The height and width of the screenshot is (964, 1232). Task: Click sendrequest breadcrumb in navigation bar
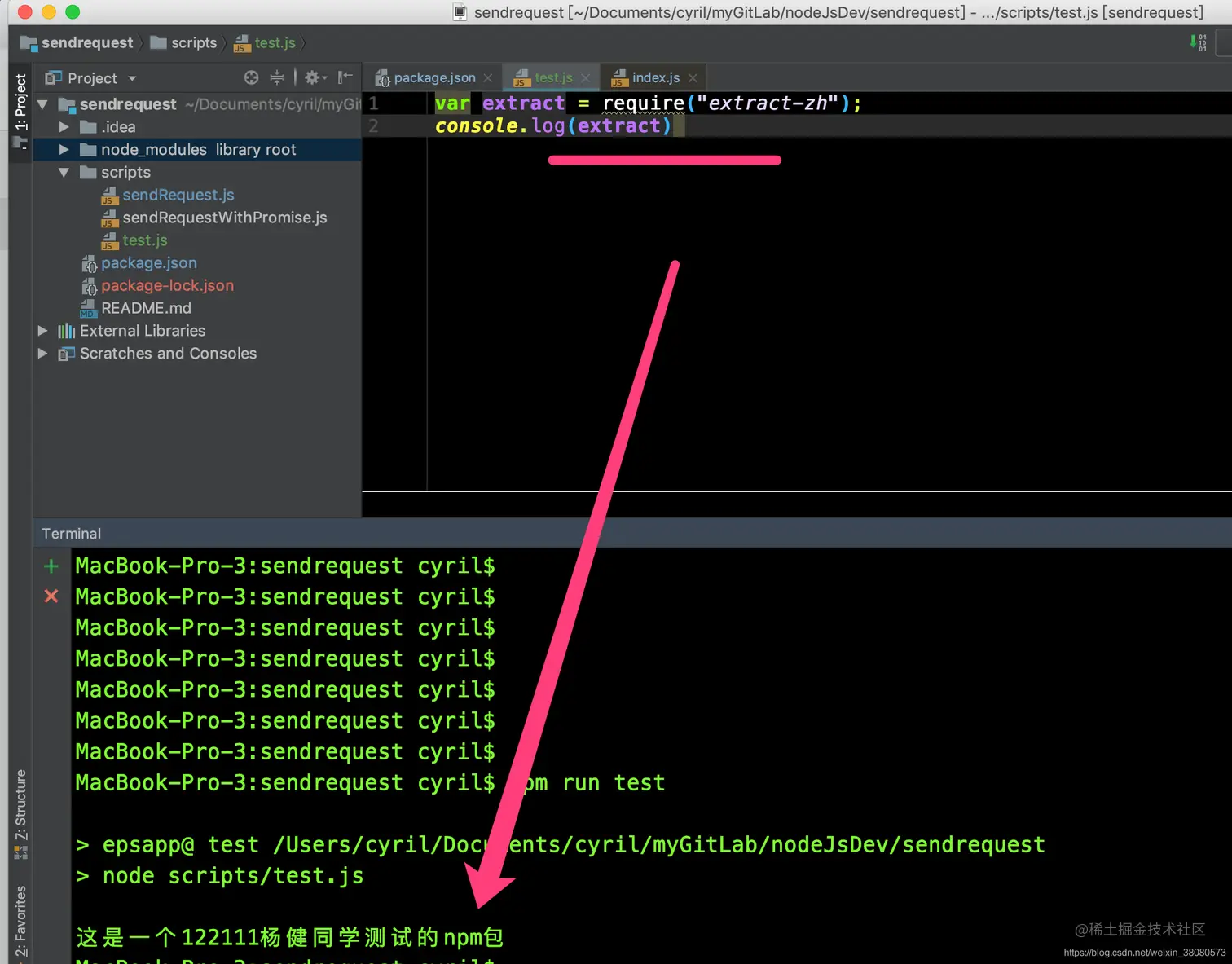coord(77,42)
